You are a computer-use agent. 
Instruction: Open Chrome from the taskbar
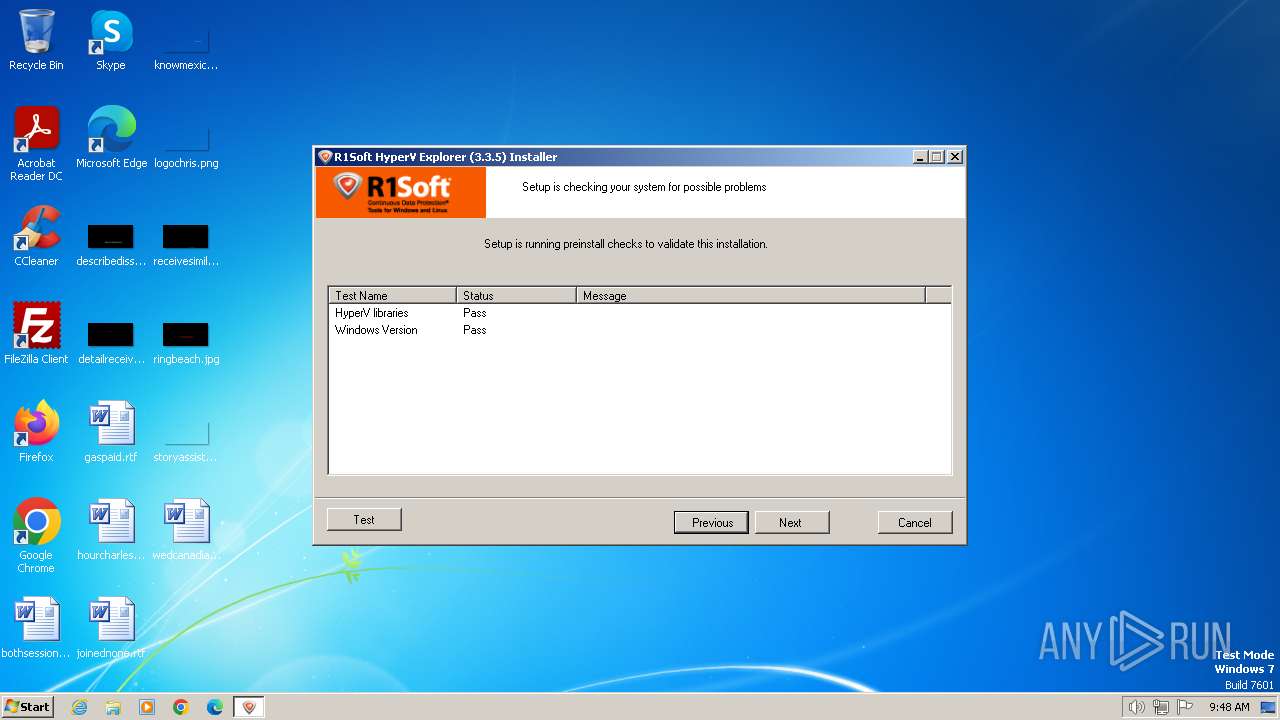click(x=181, y=707)
